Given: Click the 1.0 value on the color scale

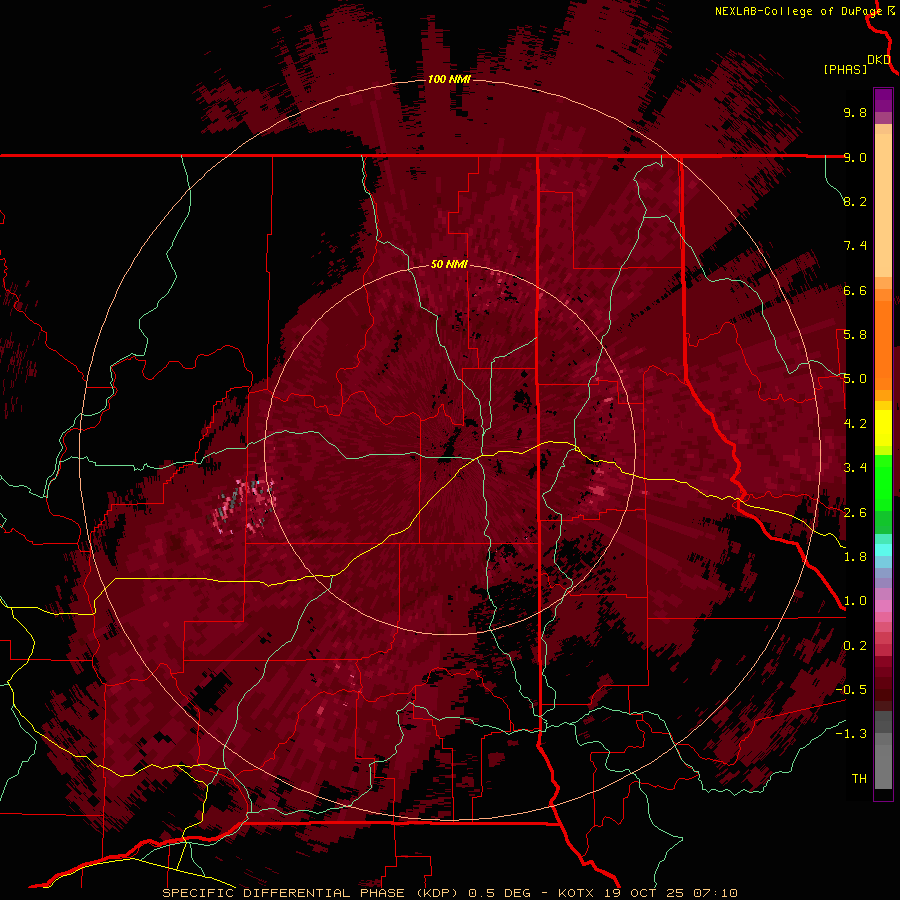Looking at the screenshot, I should click(855, 601).
